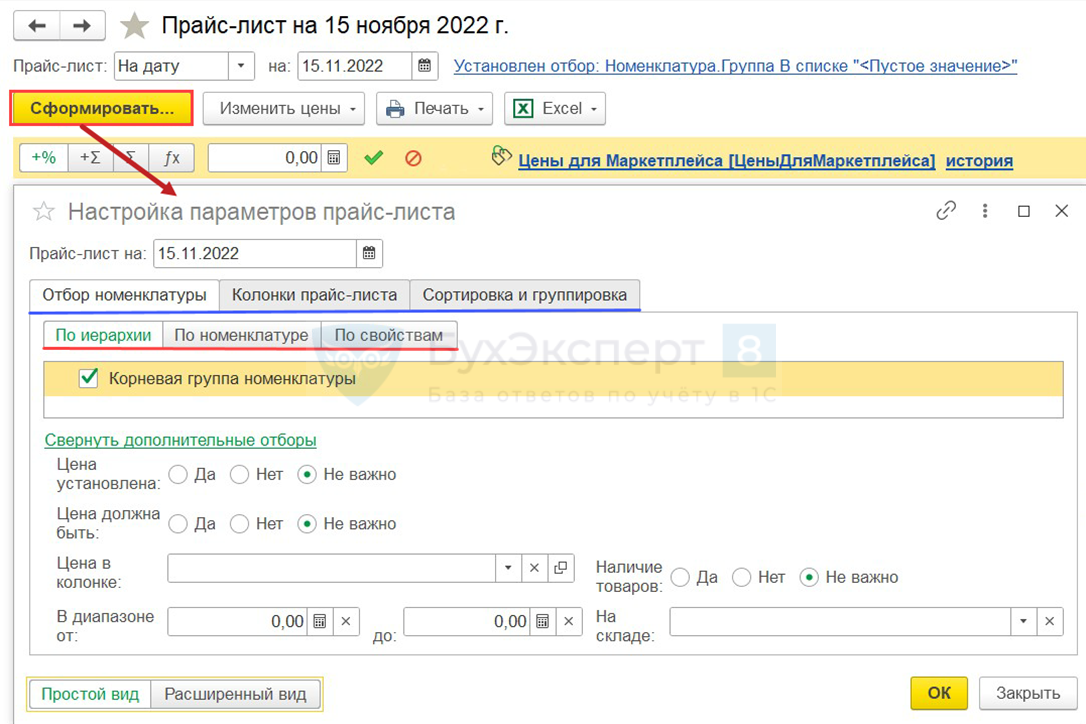Switch to 'Колонки прайс-листа' tab
The width and height of the screenshot is (1086, 724).
point(314,294)
